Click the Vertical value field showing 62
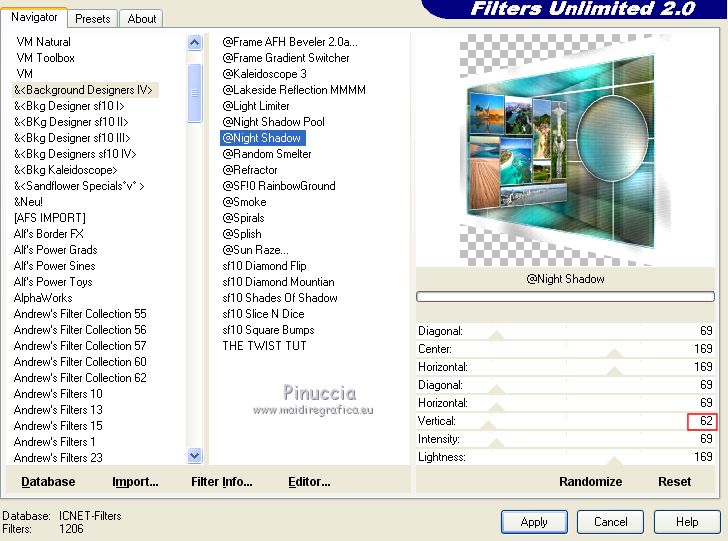The image size is (728, 541). [x=702, y=421]
